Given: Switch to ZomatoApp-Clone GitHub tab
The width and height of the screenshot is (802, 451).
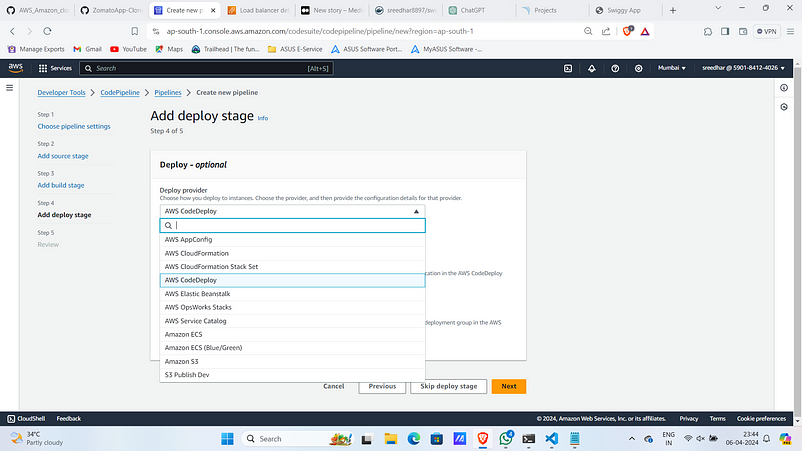Looking at the screenshot, I should (x=110, y=10).
